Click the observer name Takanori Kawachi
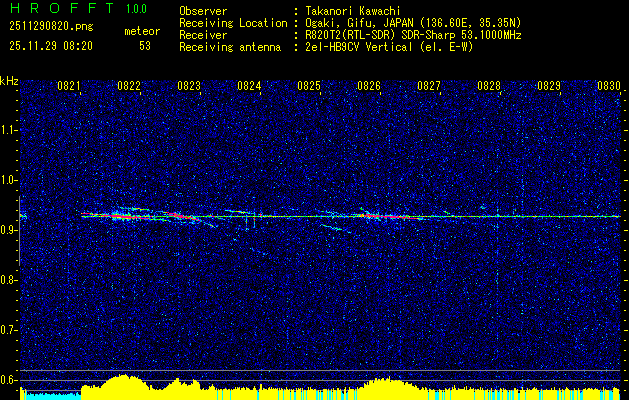This screenshot has height=400, width=629. [x=353, y=11]
